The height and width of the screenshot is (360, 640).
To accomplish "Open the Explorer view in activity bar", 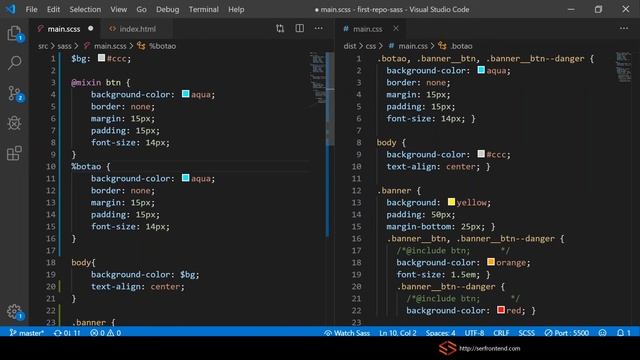I will coord(14,33).
